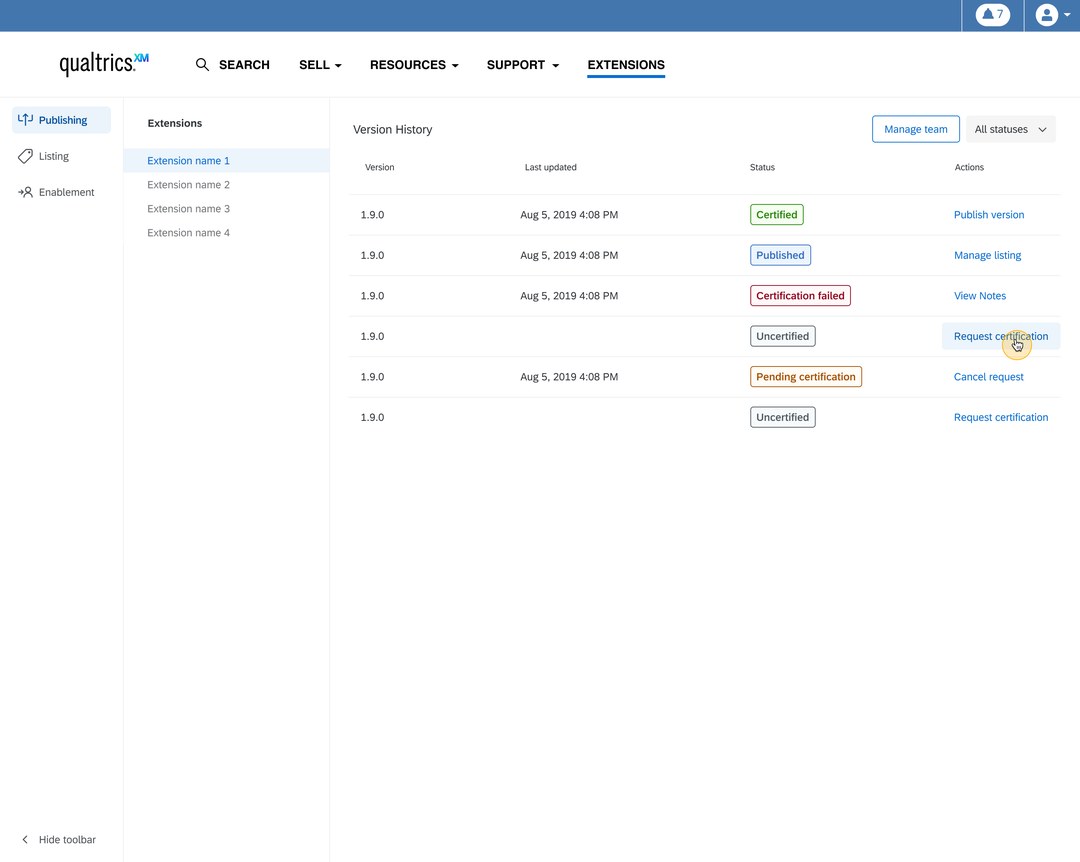Click the Qualtrics XM logo
This screenshot has height=862, width=1080.
[104, 63]
